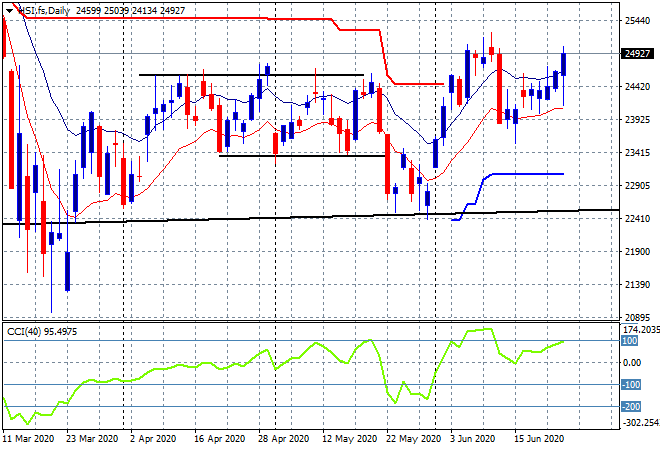Click the 23 Mar 2020 date label
This screenshot has height=450, width=660.
tap(92, 439)
